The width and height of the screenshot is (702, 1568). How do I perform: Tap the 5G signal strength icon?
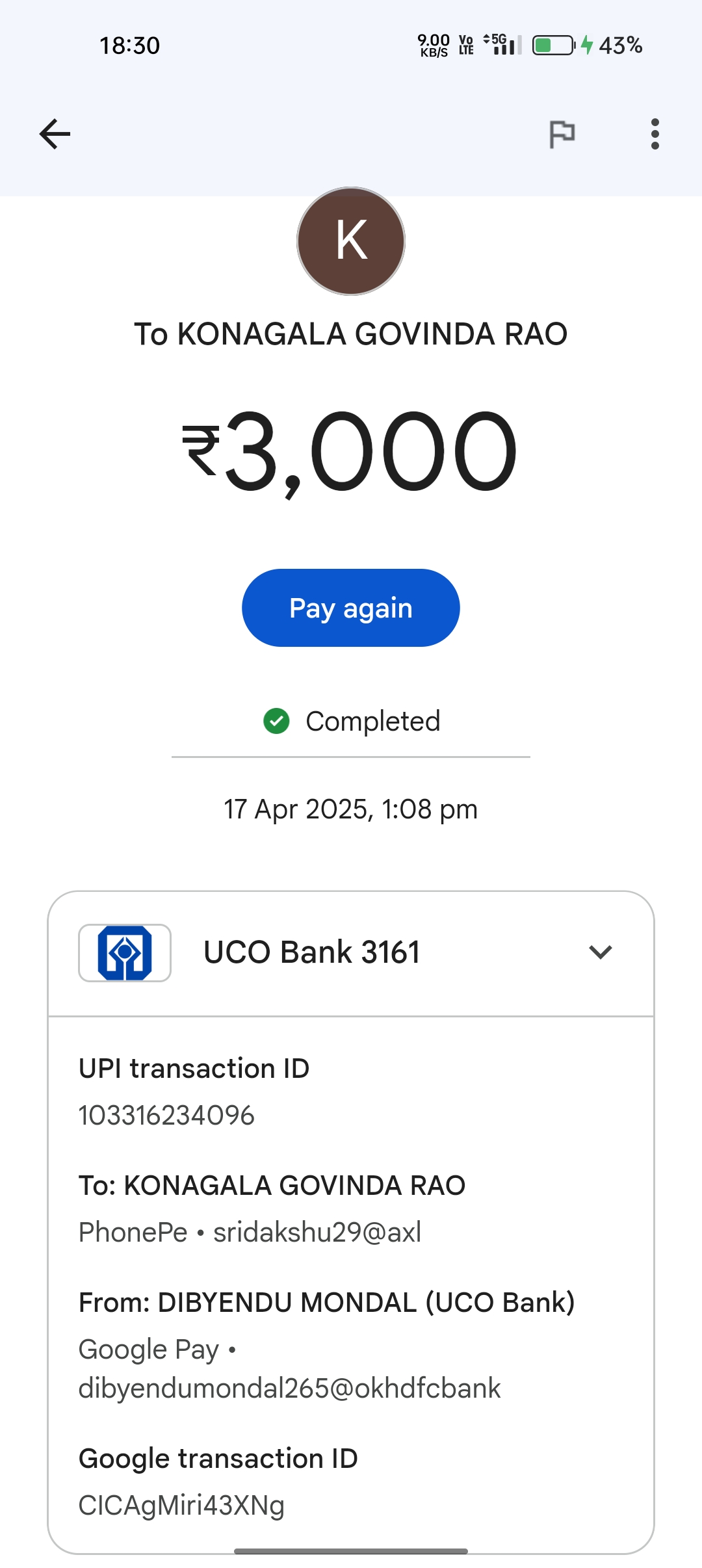click(502, 45)
